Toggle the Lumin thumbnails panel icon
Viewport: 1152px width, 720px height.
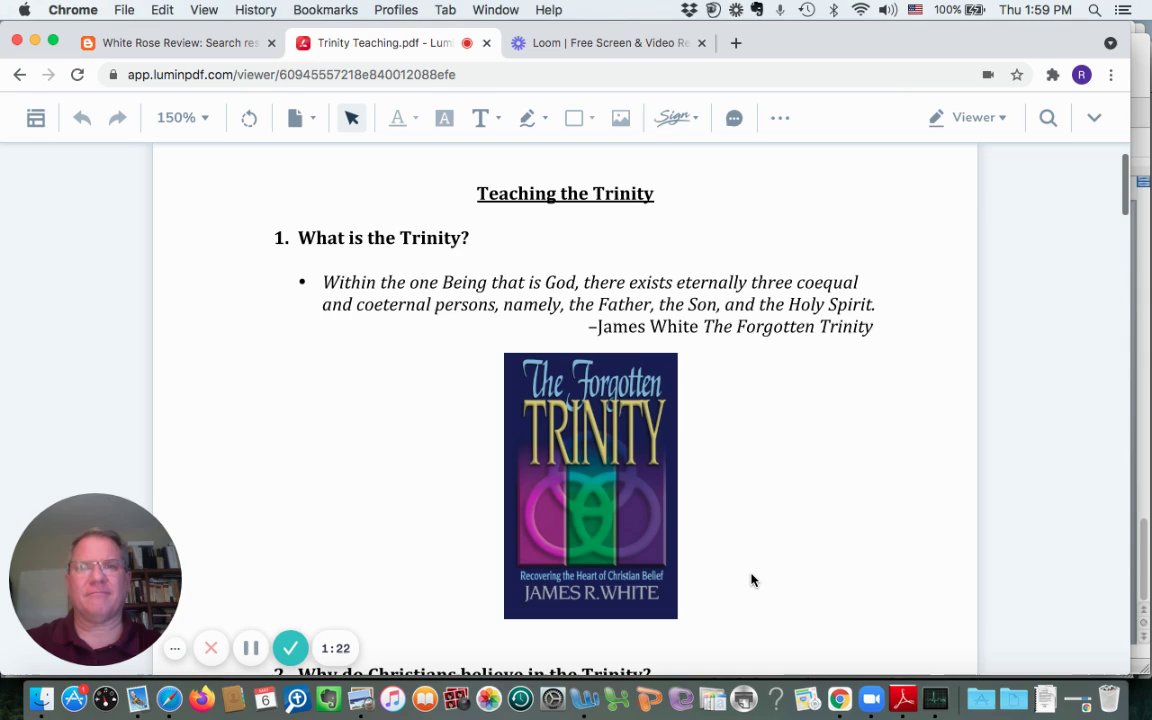[x=35, y=118]
